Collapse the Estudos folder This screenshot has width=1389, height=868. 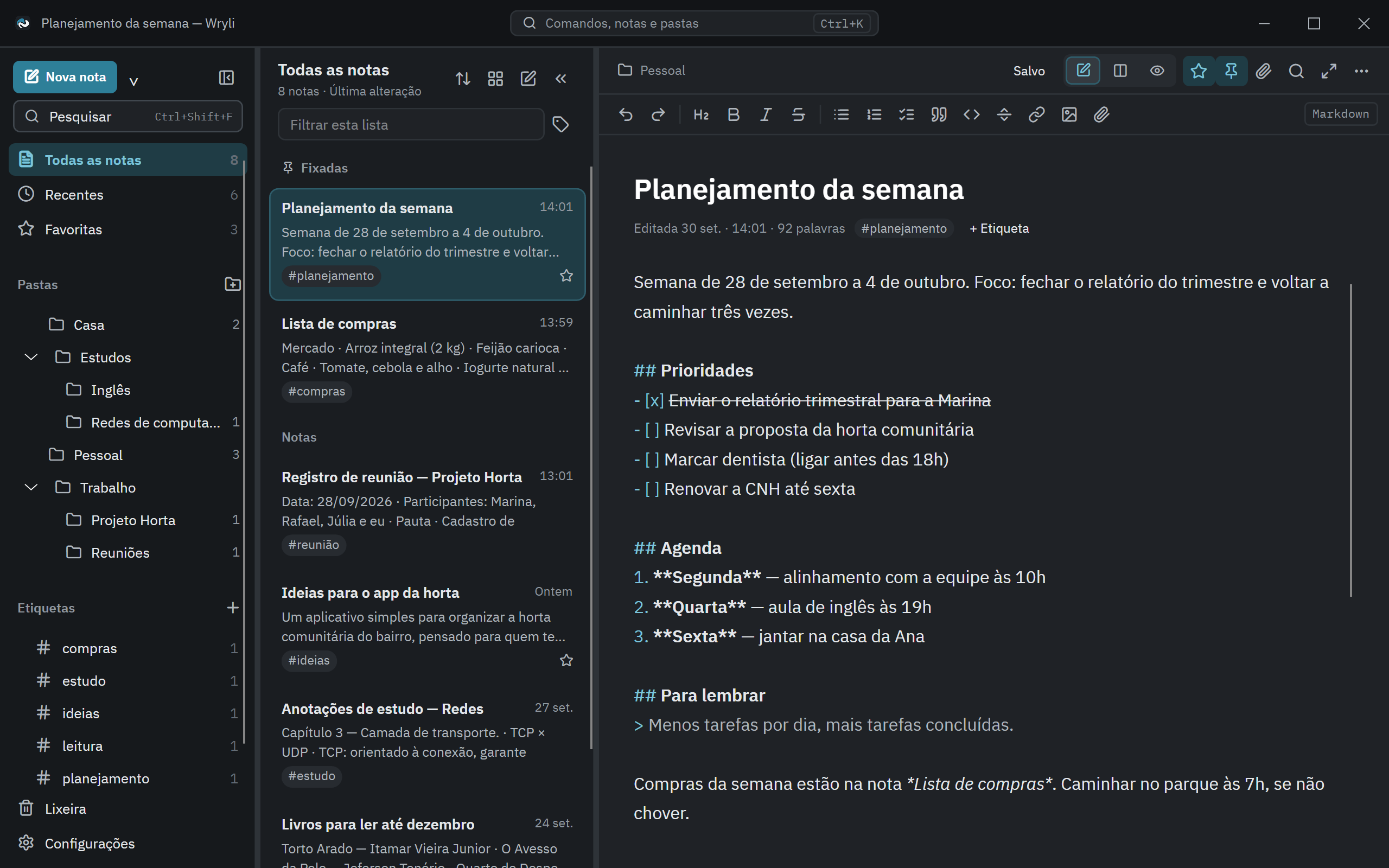pyautogui.click(x=31, y=357)
